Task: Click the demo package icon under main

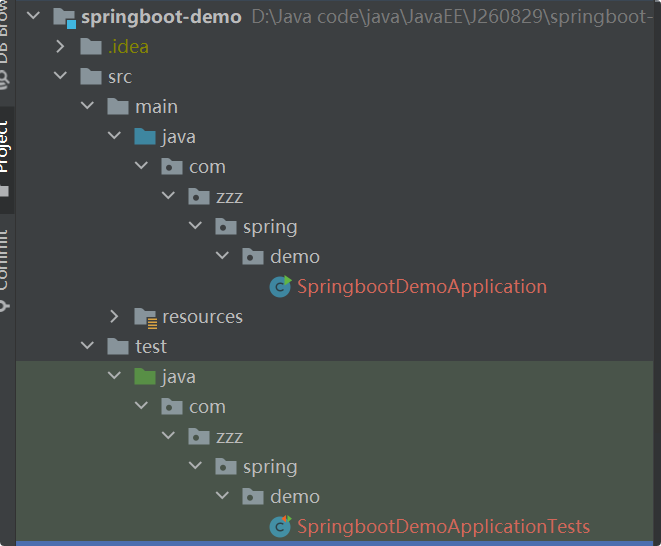Action: (253, 256)
